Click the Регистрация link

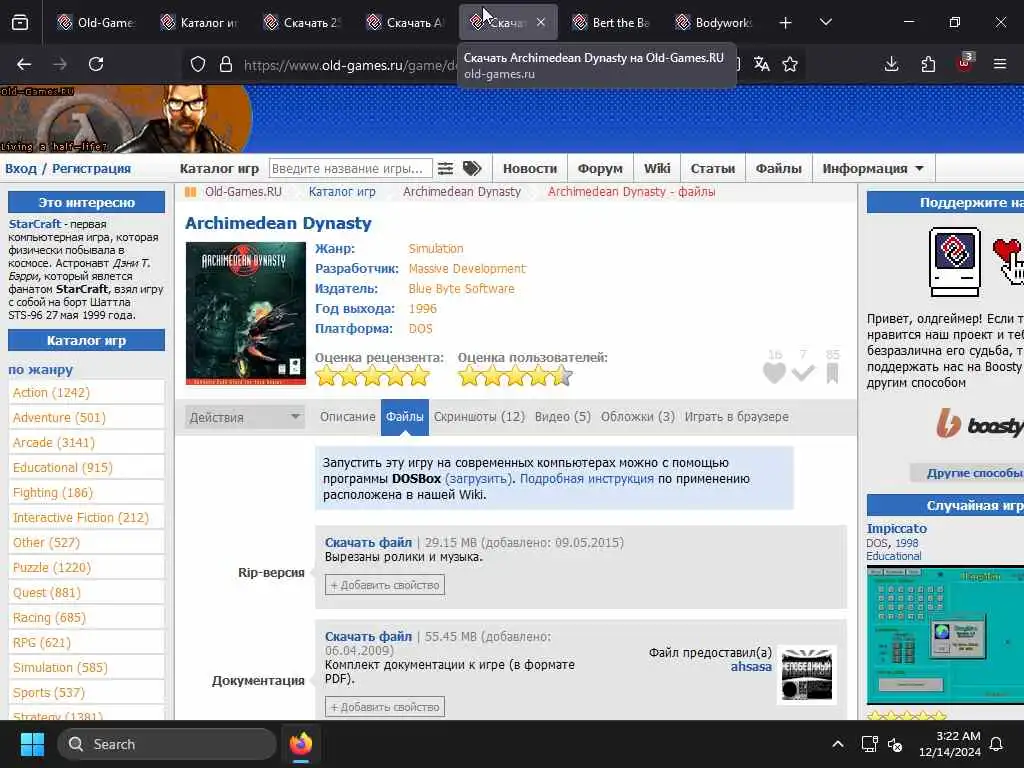click(91, 168)
